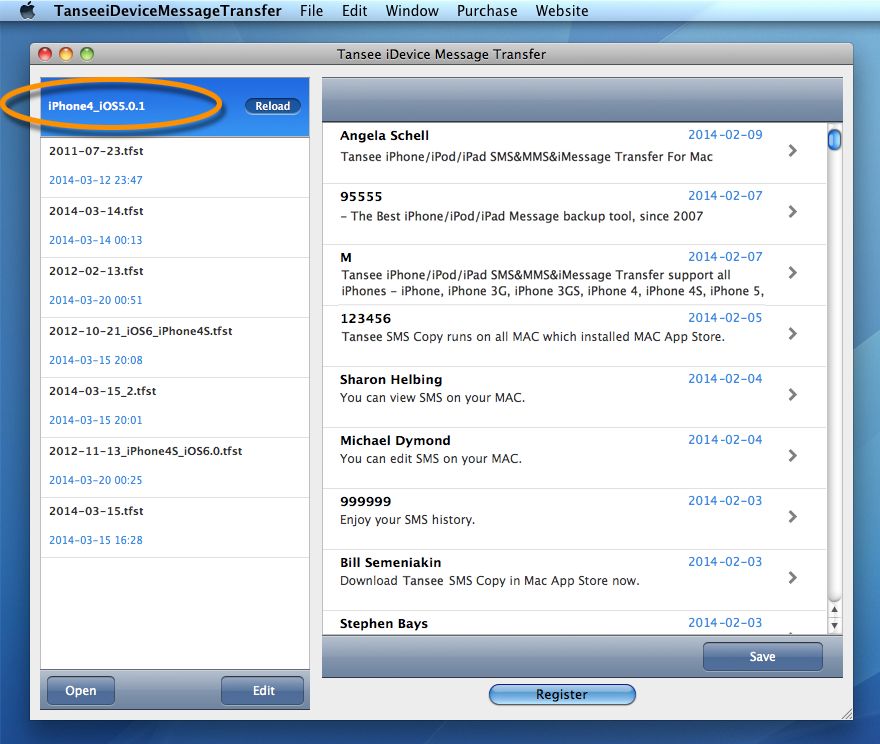Click the timestamp 2014-03-15 20:01
Image resolution: width=880 pixels, height=744 pixels.
coord(96,420)
